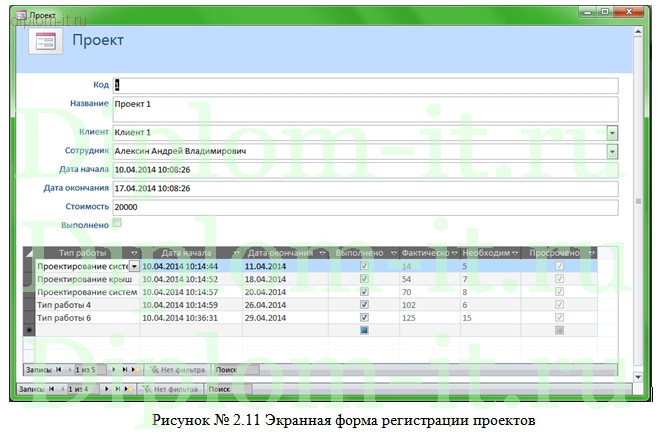Select date cell 10.04.2014 10:14:52
Screen dimensions: 662x439
point(191,279)
